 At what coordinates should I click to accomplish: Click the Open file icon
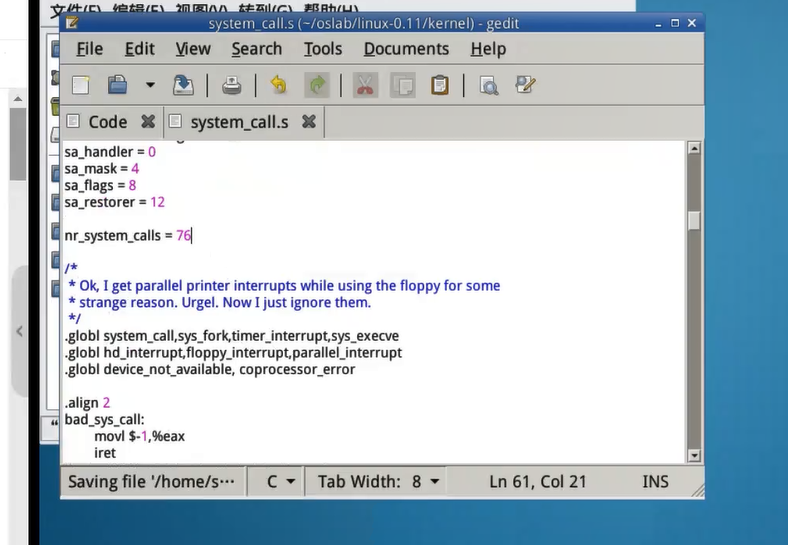tap(117, 86)
